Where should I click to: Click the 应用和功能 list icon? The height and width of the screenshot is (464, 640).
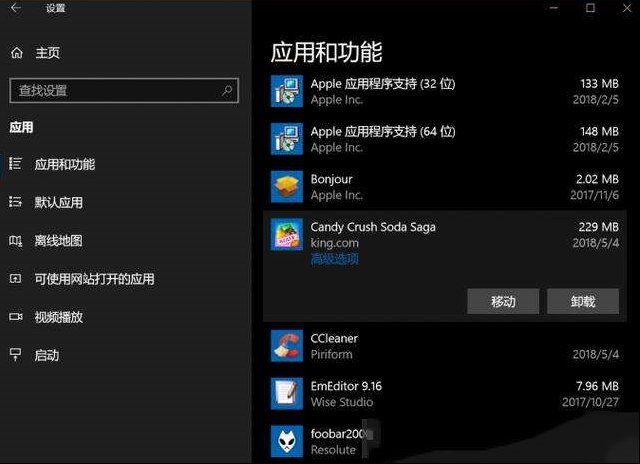coord(16,164)
